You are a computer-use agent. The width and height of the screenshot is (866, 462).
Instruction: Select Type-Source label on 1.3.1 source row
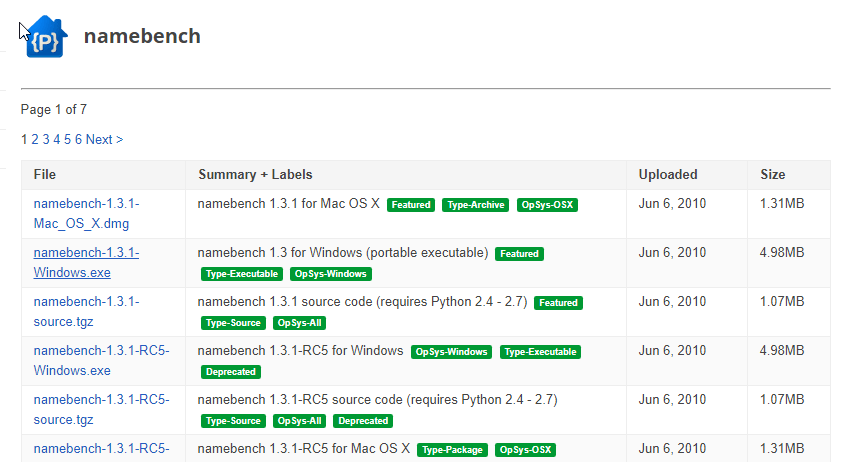pyautogui.click(x=233, y=323)
